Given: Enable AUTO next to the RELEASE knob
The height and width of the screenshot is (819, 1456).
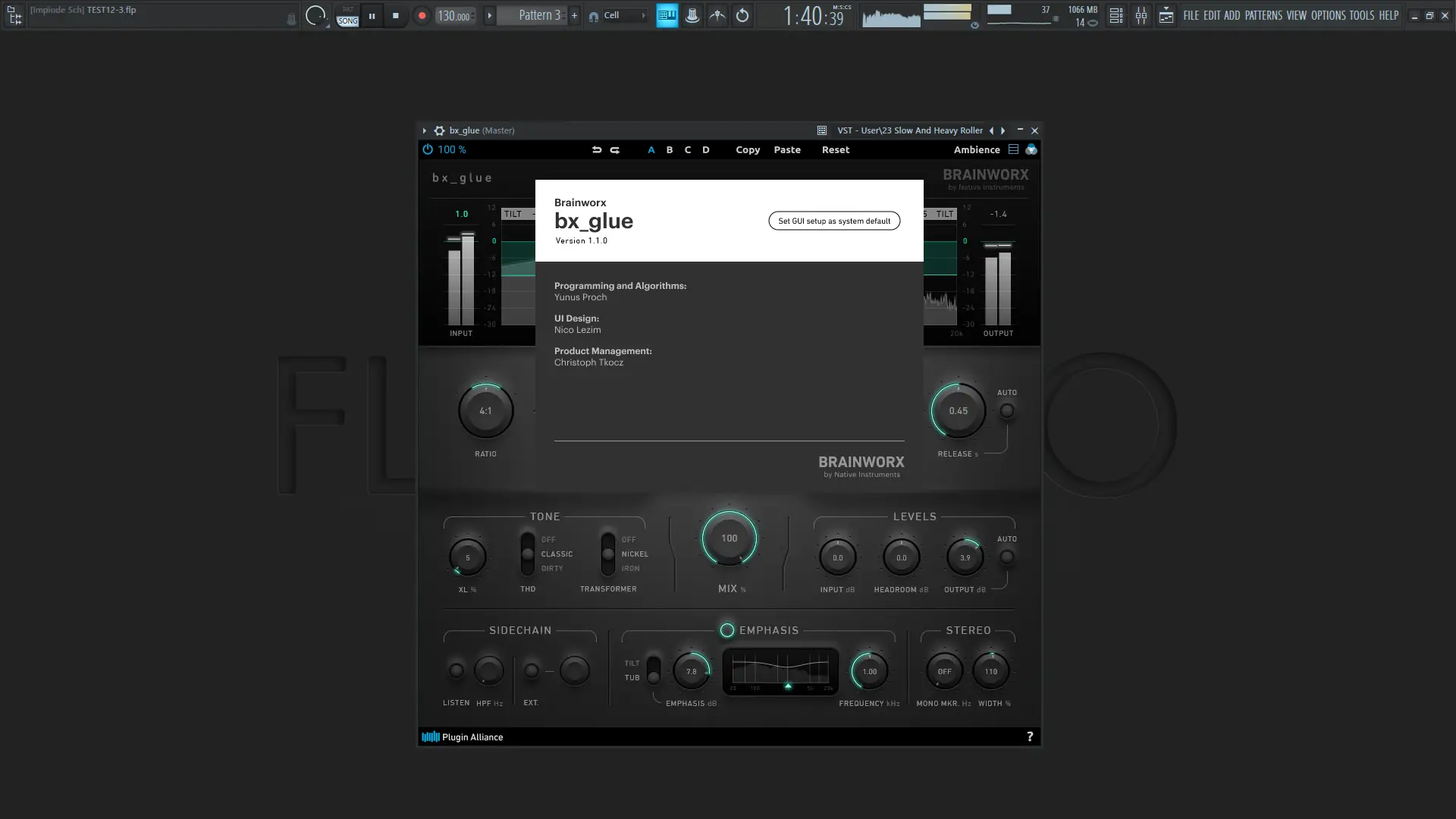Looking at the screenshot, I should click(1007, 409).
